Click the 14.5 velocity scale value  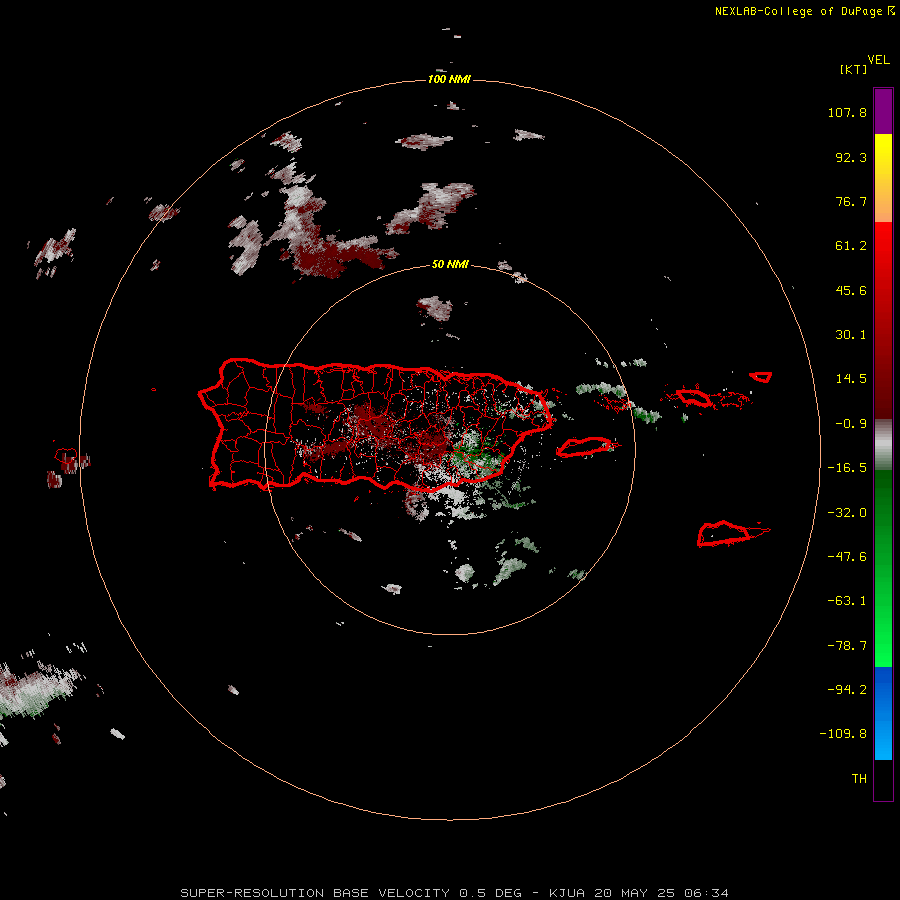pyautogui.click(x=851, y=379)
